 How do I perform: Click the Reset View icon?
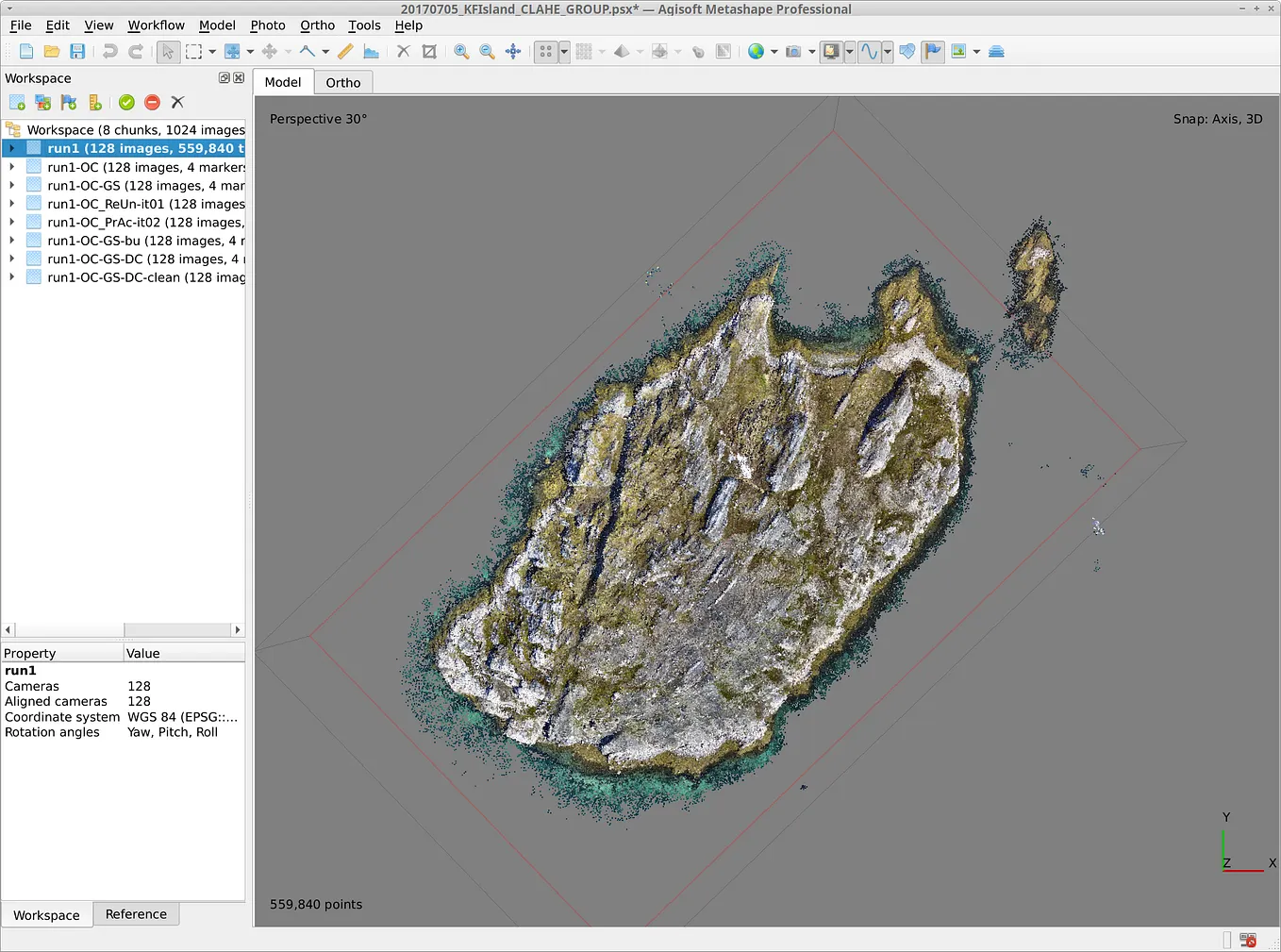click(512, 52)
